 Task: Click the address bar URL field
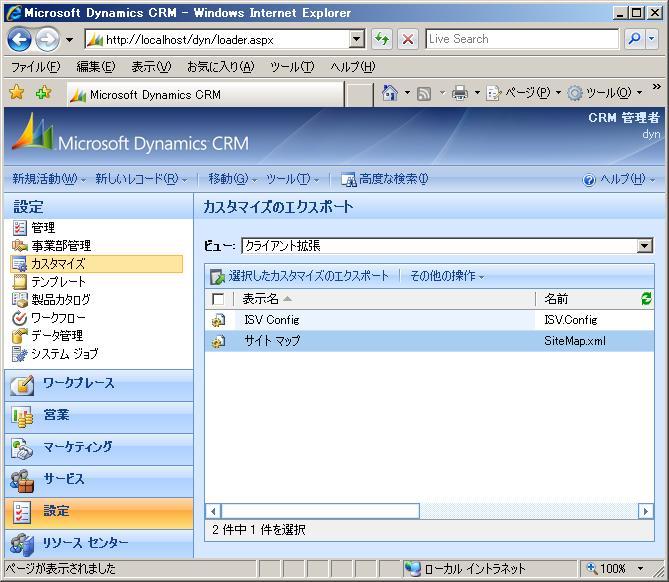[x=218, y=40]
